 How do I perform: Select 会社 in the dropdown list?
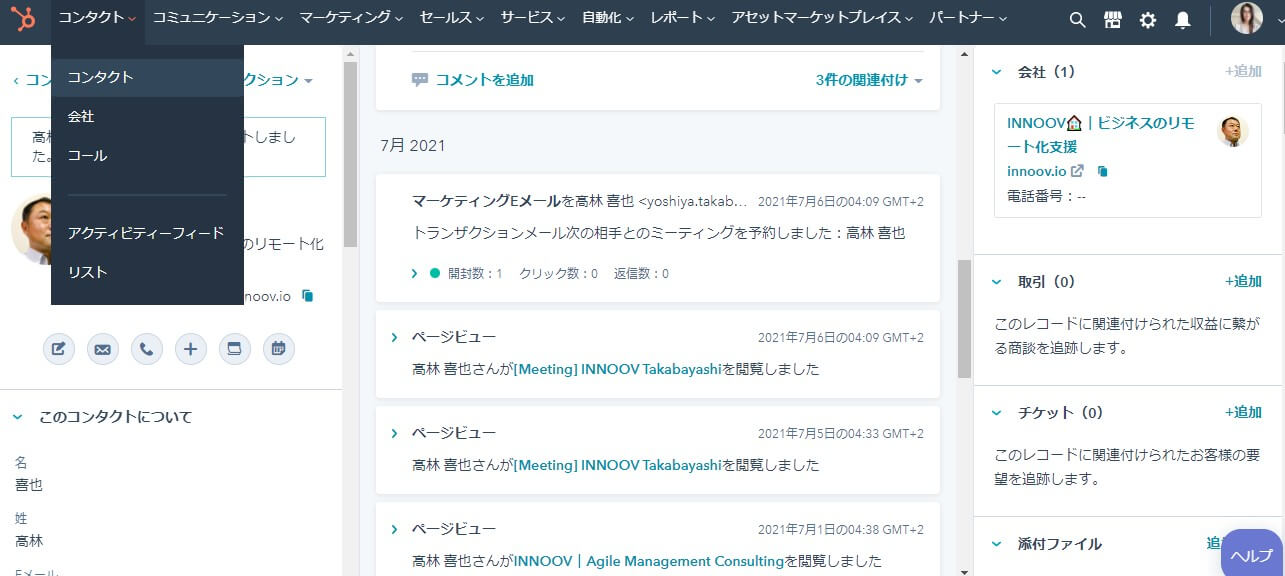tap(148, 116)
